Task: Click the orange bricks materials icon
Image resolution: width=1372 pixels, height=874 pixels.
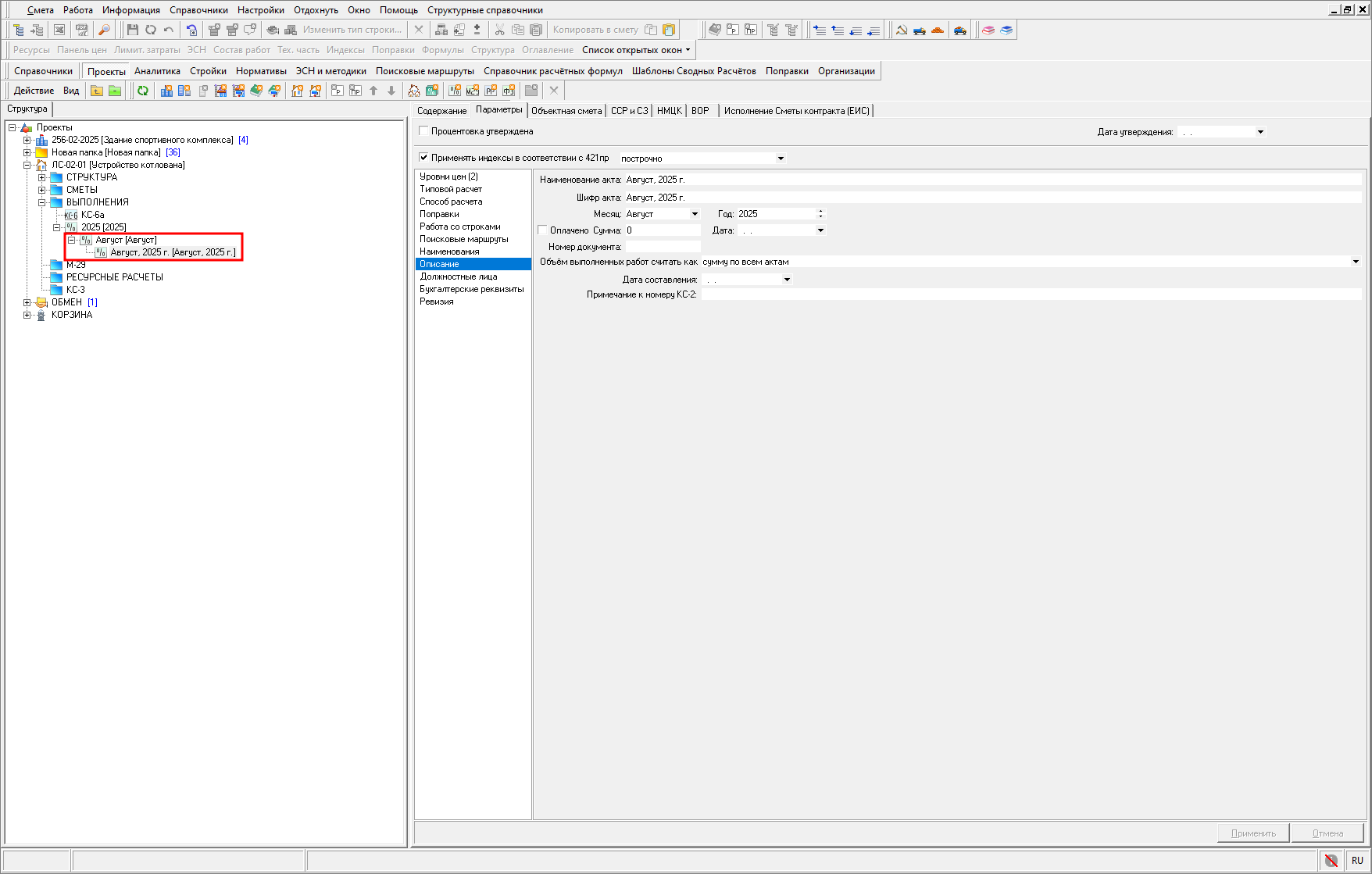Action: click(938, 30)
